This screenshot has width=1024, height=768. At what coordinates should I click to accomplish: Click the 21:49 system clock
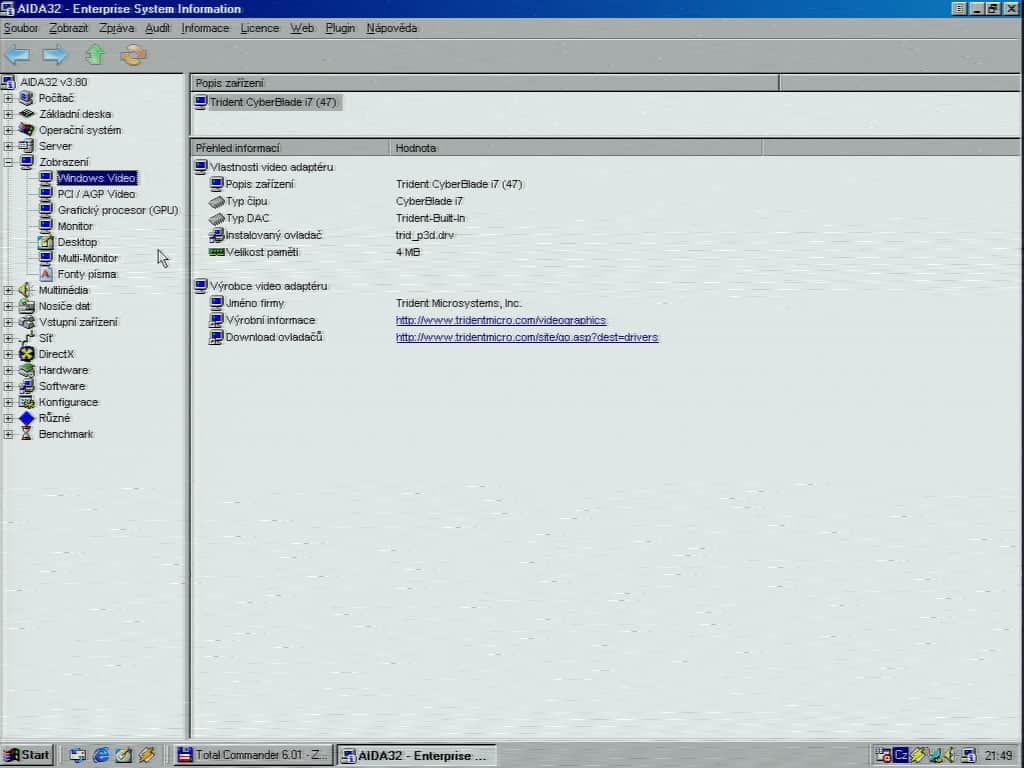click(998, 756)
